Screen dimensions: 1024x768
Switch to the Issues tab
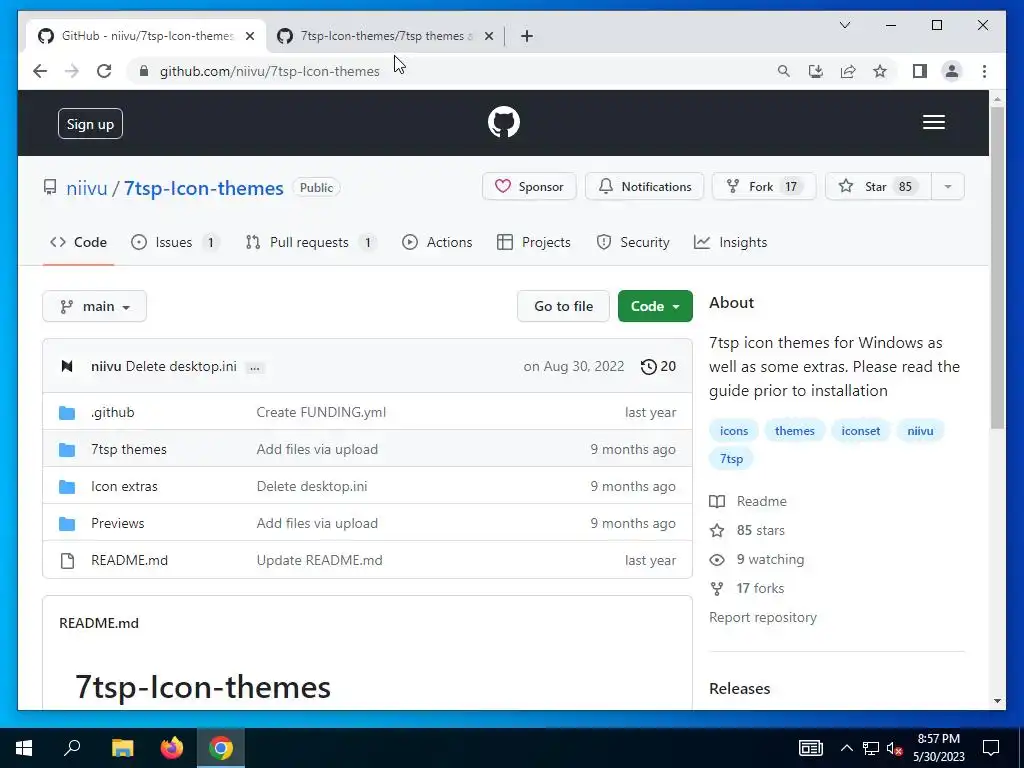tap(174, 242)
